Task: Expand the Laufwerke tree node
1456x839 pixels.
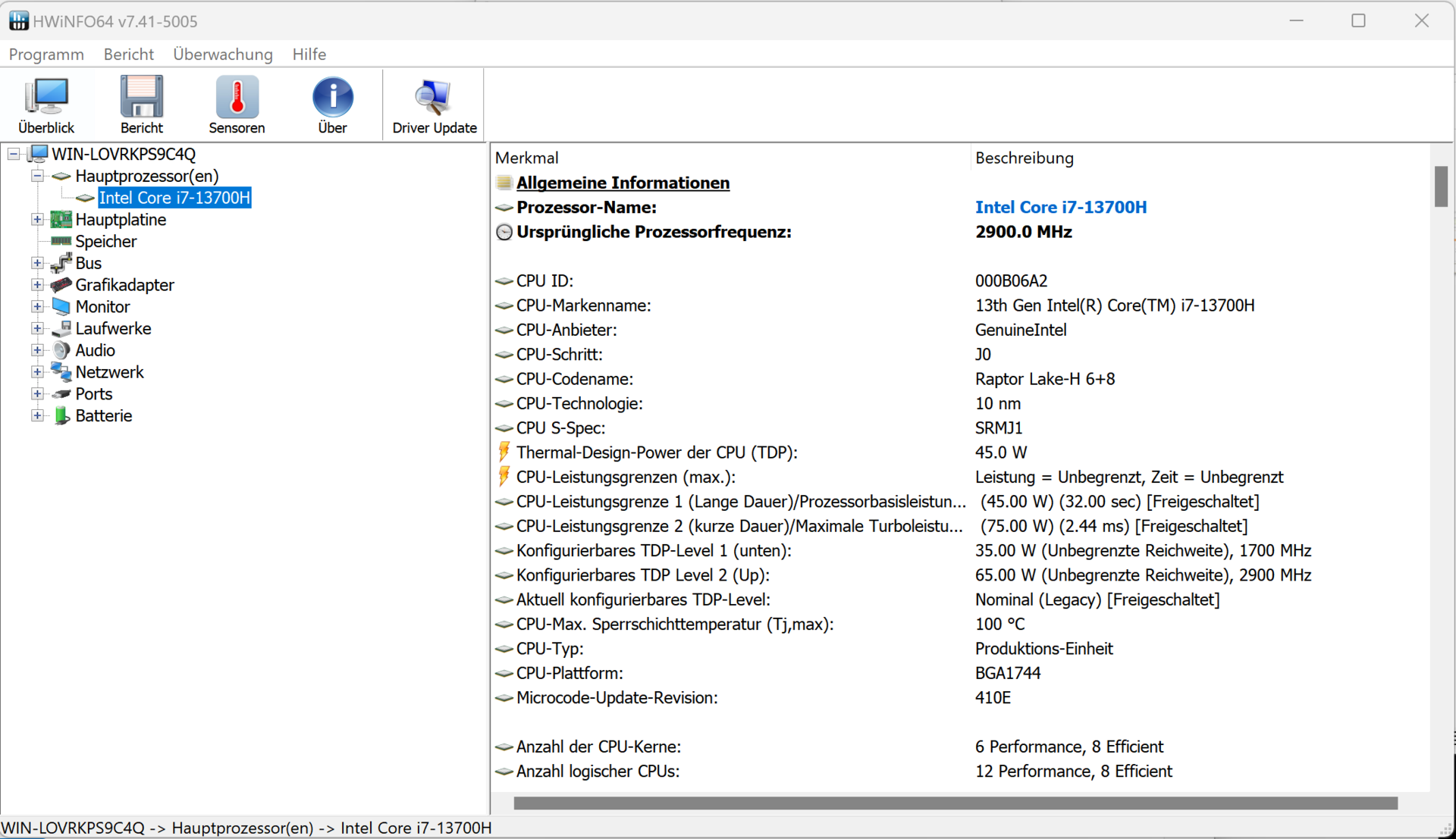Action: (x=37, y=329)
